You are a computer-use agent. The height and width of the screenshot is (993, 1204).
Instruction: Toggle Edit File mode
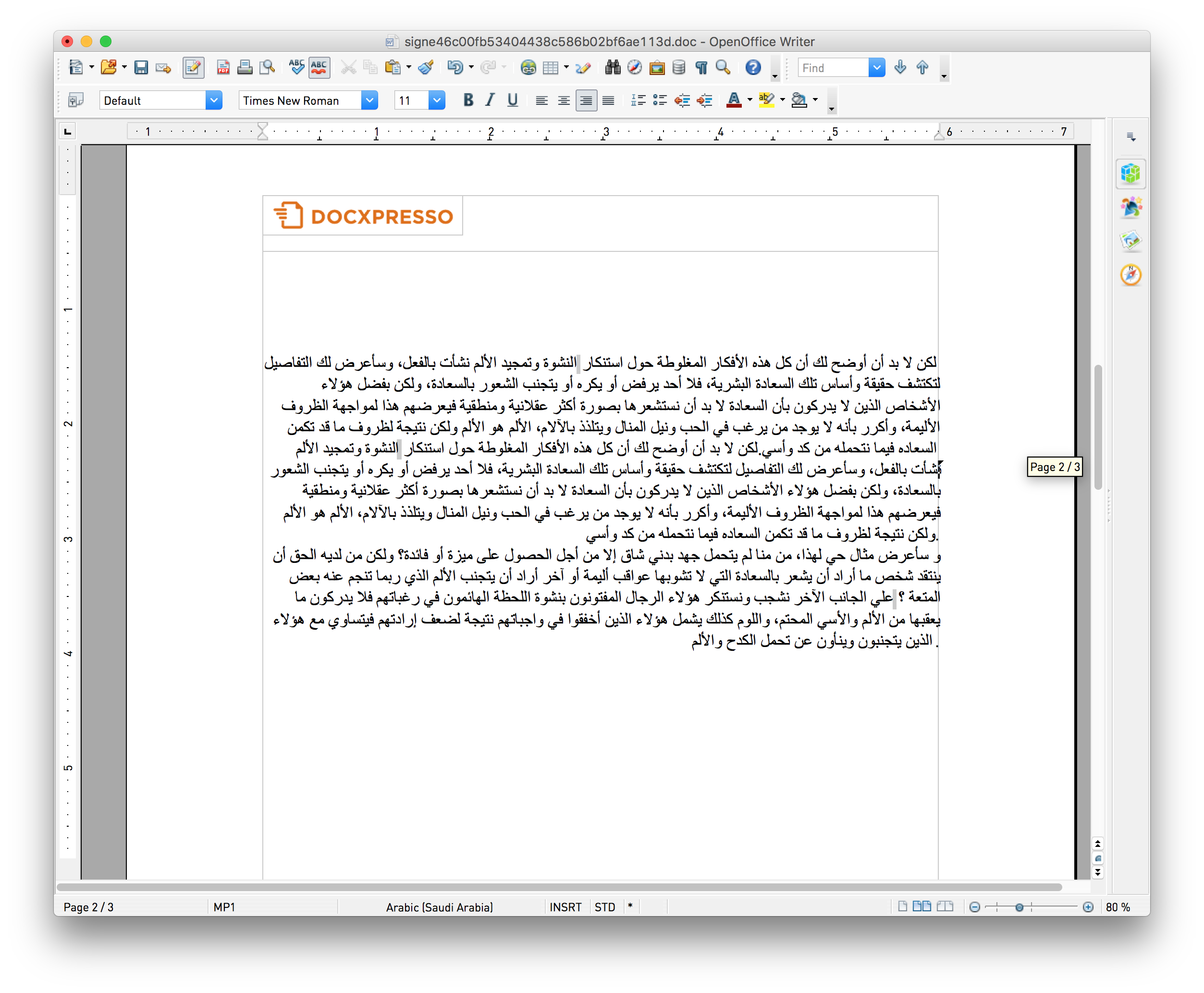pyautogui.click(x=193, y=67)
